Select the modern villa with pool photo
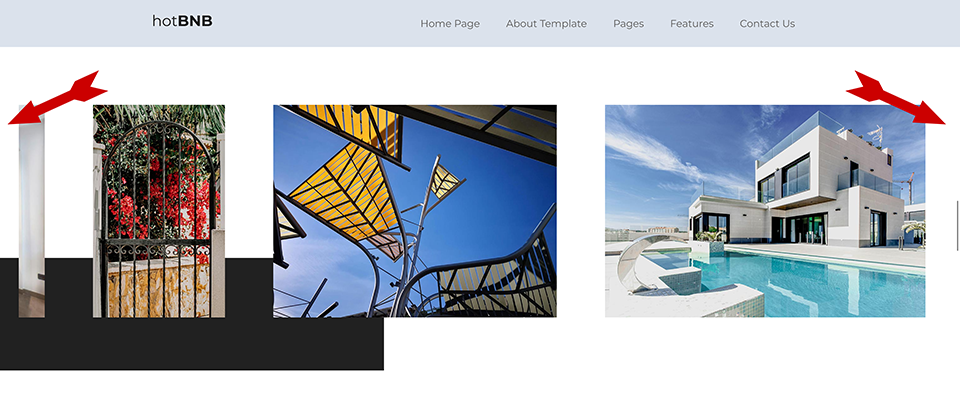The width and height of the screenshot is (960, 407). click(x=765, y=211)
